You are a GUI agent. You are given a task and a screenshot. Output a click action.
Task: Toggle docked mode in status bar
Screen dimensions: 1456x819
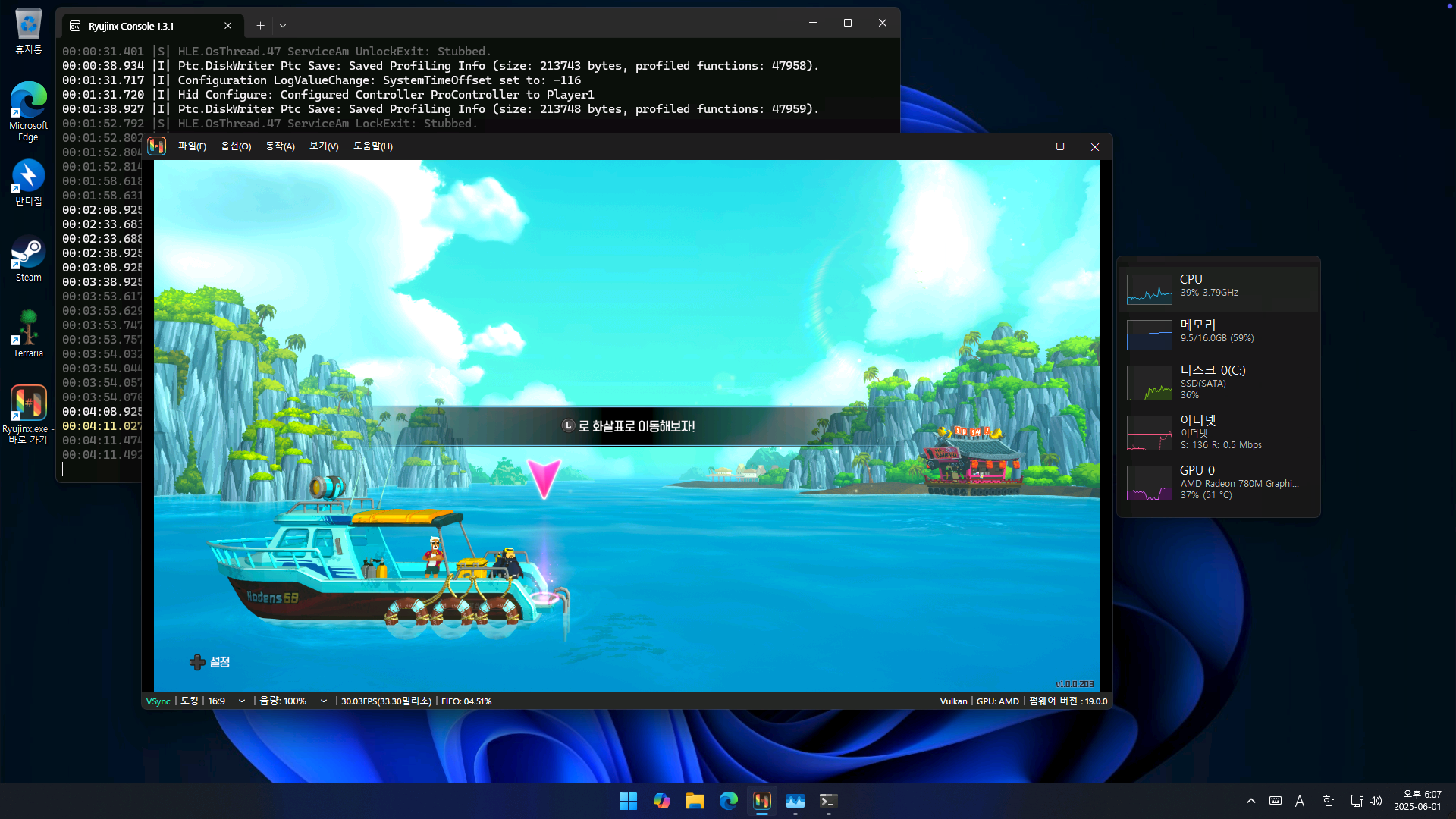pyautogui.click(x=189, y=701)
